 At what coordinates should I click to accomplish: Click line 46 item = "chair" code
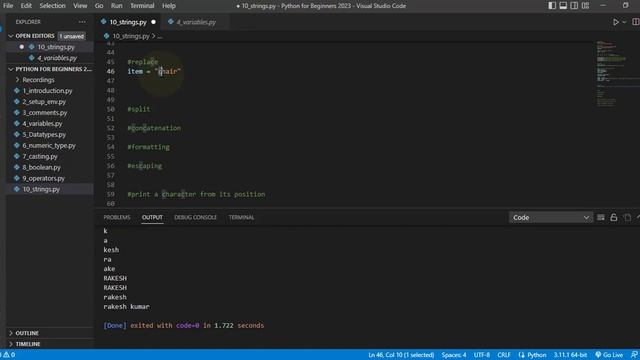click(154, 71)
